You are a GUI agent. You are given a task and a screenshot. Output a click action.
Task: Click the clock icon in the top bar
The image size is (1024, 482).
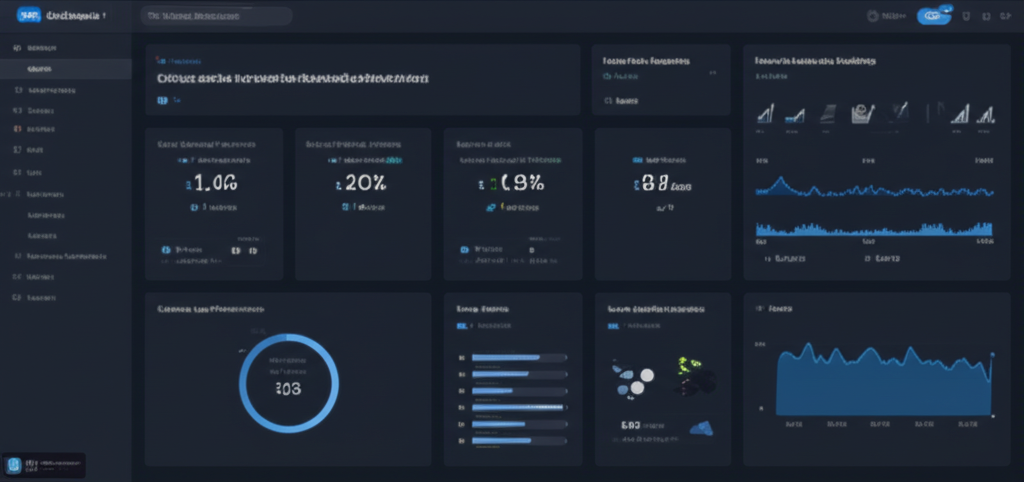(x=872, y=16)
